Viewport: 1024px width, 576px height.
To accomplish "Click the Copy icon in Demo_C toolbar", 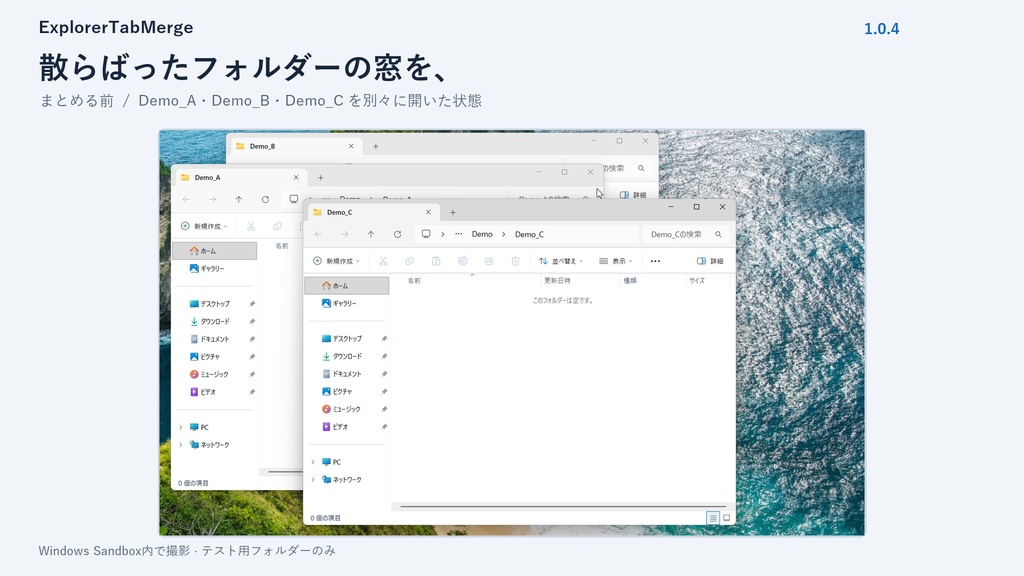I will 409,261.
